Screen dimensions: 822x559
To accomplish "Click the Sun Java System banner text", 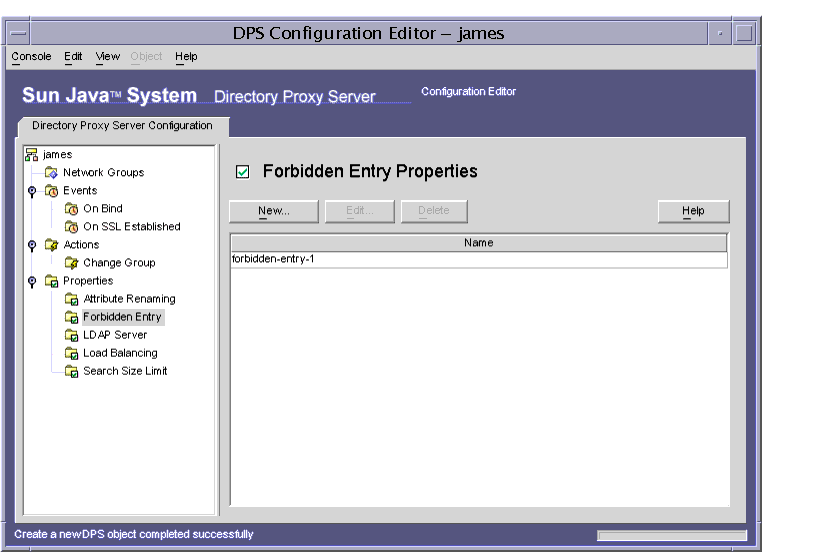I will (110, 96).
